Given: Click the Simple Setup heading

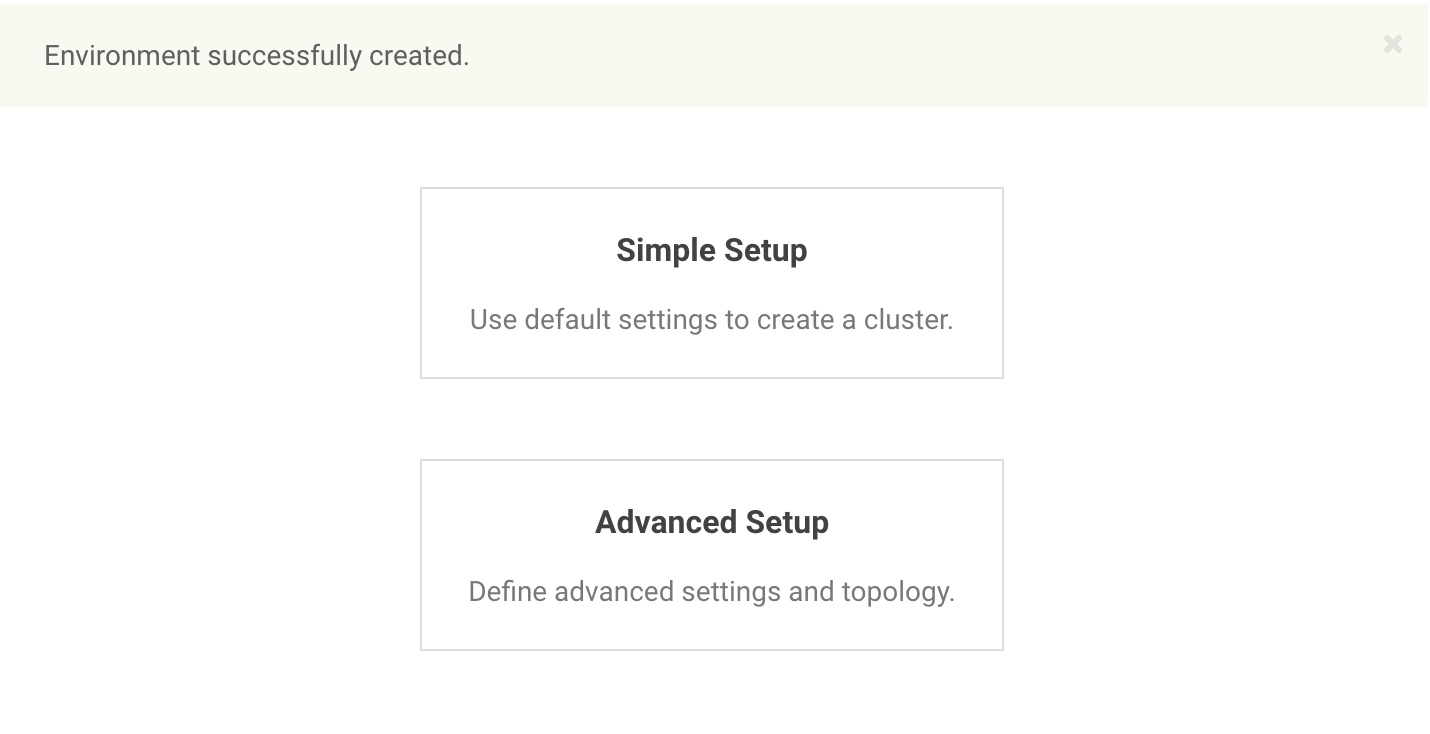Looking at the screenshot, I should coord(711,250).
